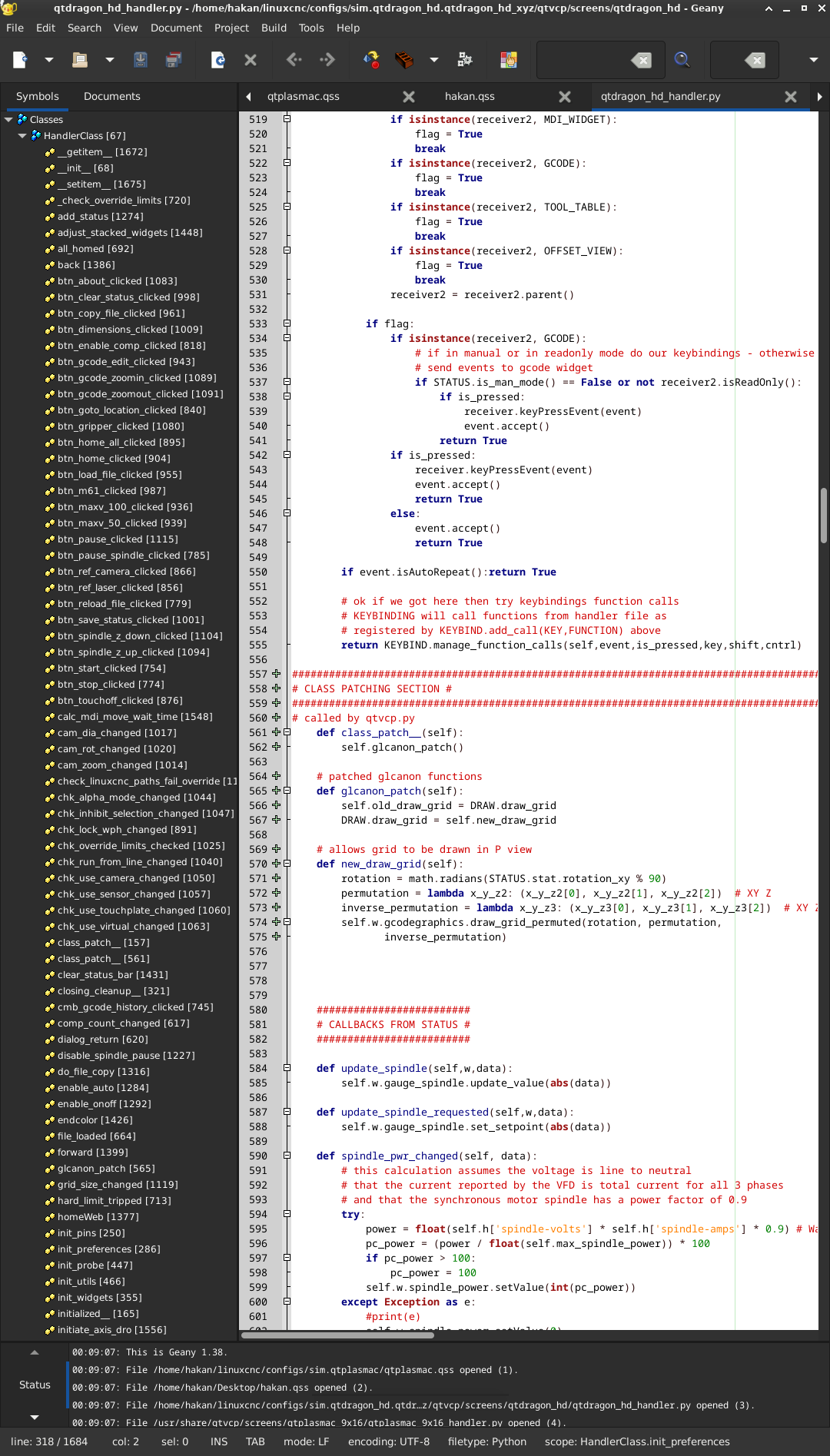Image resolution: width=830 pixels, height=1456 pixels.
Task: Reload the current file from disk
Action: 218,60
